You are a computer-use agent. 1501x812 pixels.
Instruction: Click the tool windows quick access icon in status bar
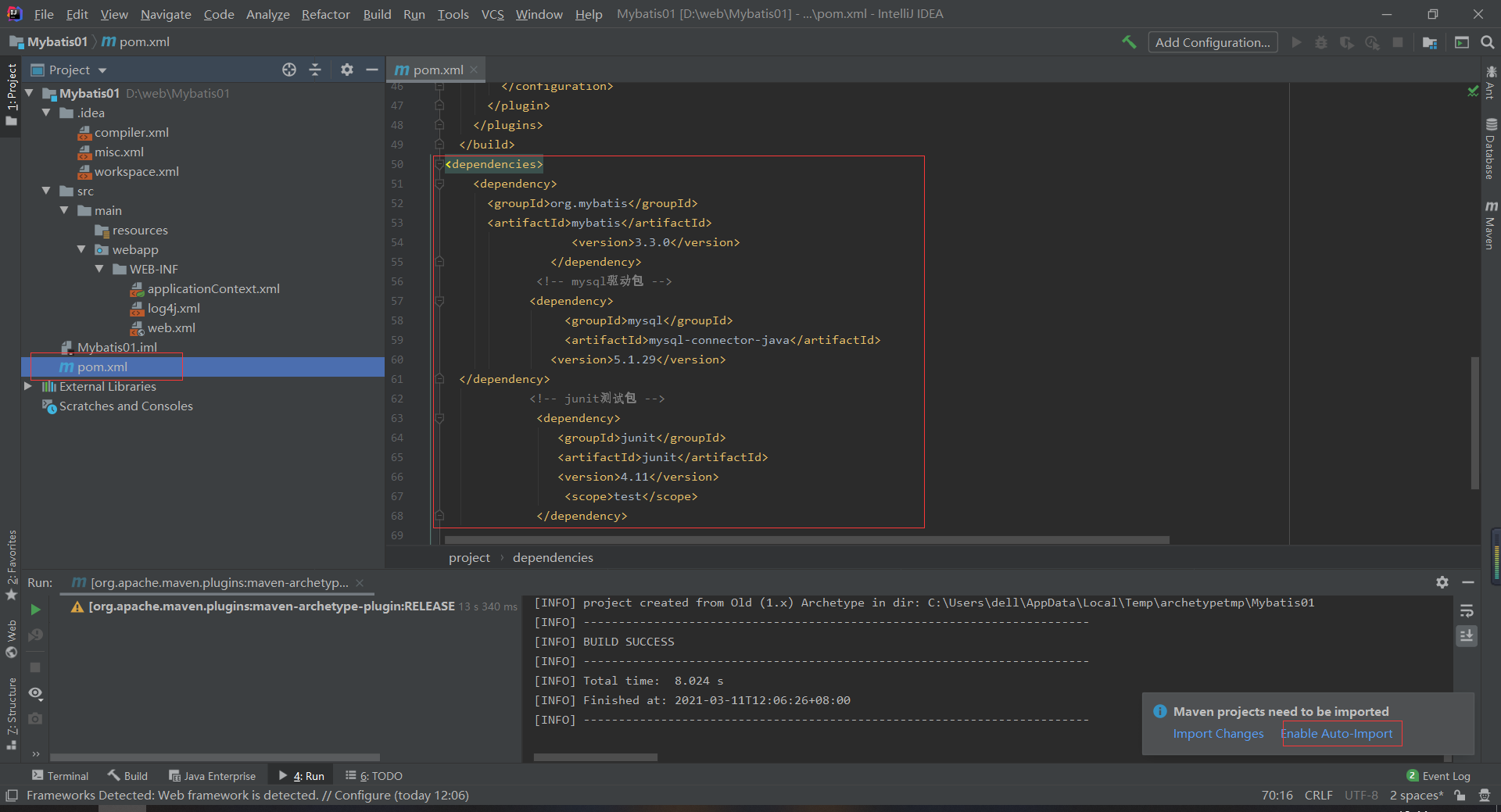tap(12, 796)
